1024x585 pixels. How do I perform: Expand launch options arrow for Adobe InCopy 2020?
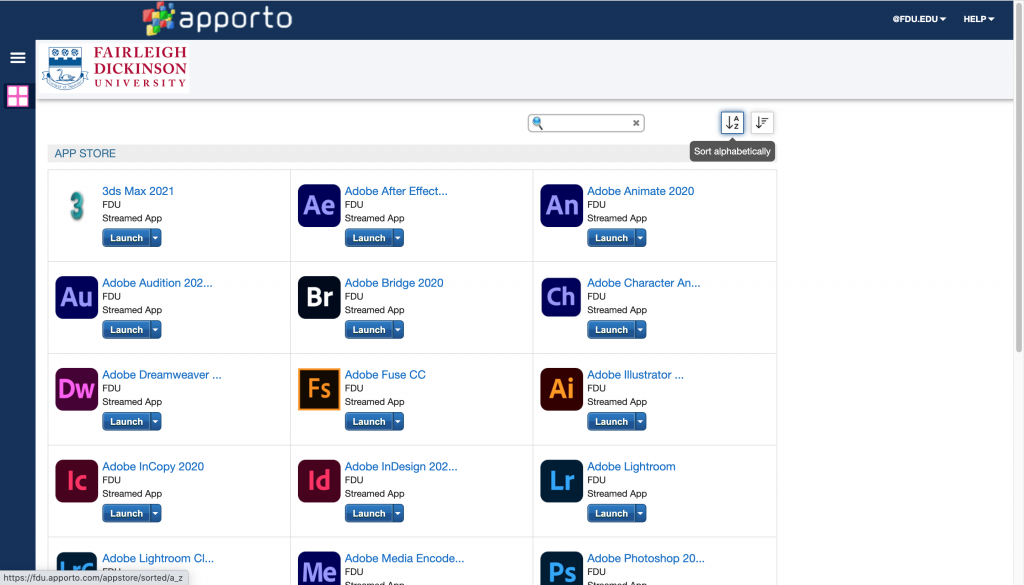[155, 513]
